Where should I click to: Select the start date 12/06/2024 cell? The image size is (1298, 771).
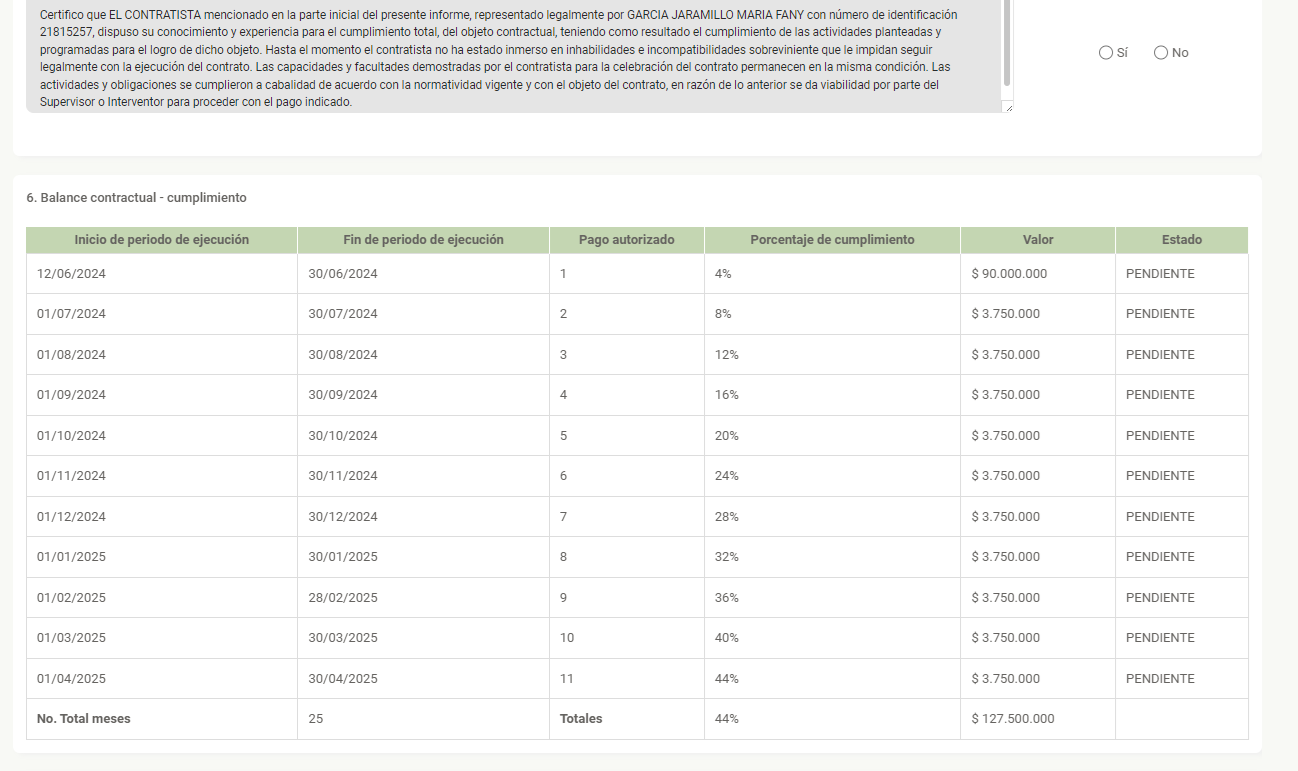pos(162,274)
